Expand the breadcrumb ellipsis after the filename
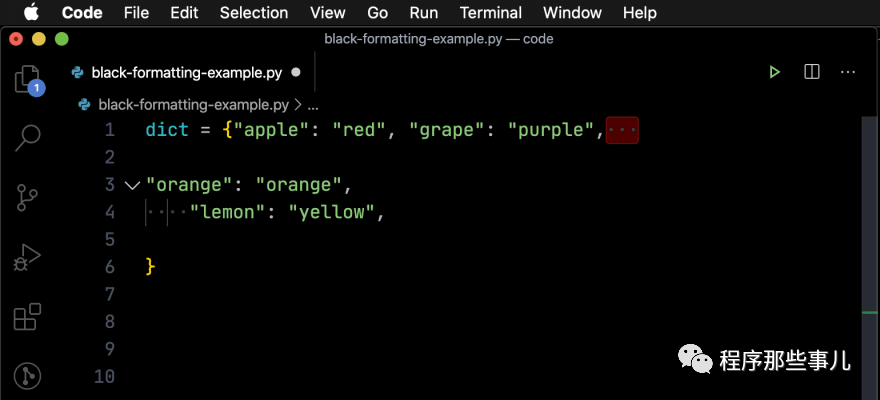 pos(313,104)
